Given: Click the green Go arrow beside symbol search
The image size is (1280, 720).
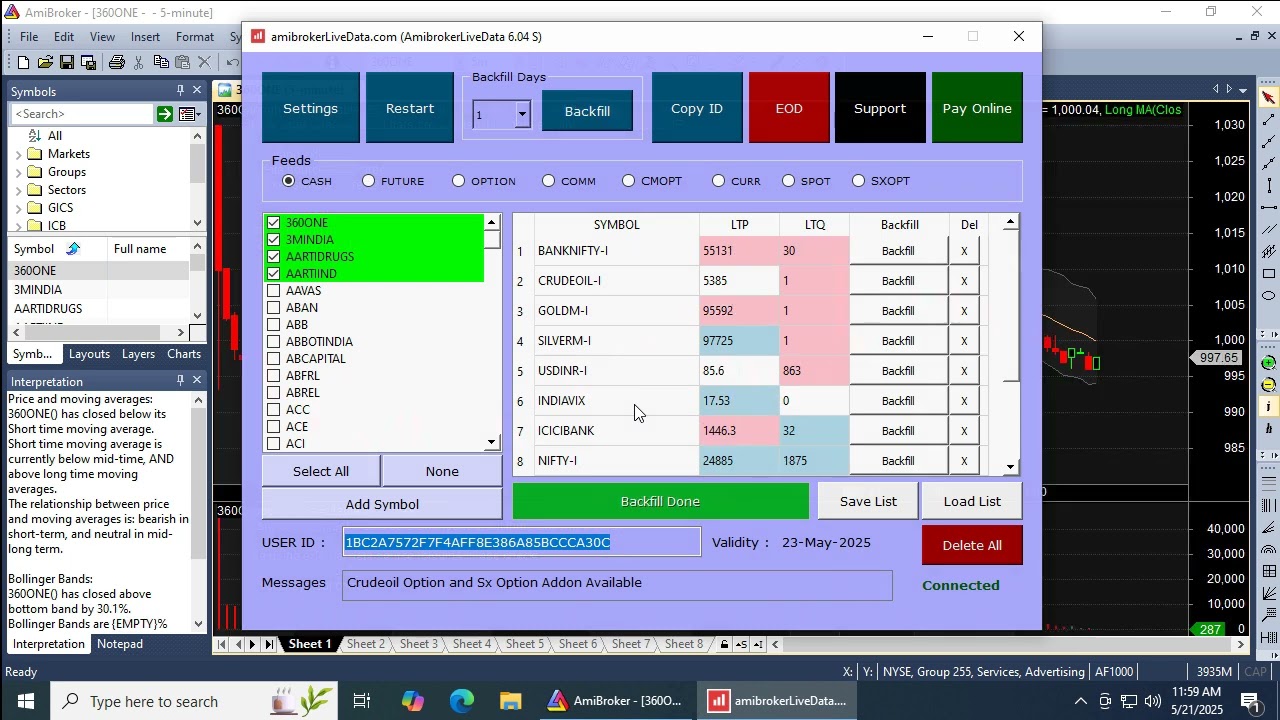Looking at the screenshot, I should coord(164,114).
